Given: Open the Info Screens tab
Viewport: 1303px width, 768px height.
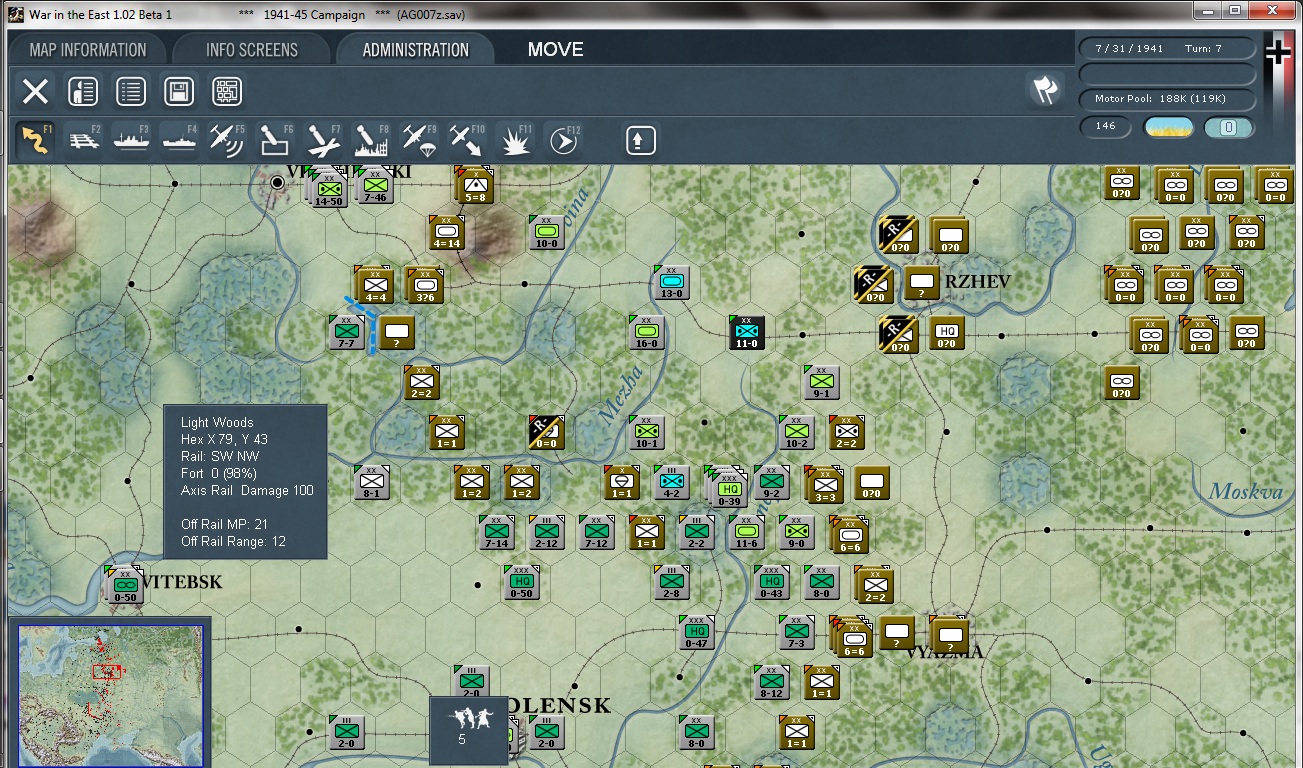Looking at the screenshot, I should pos(252,50).
